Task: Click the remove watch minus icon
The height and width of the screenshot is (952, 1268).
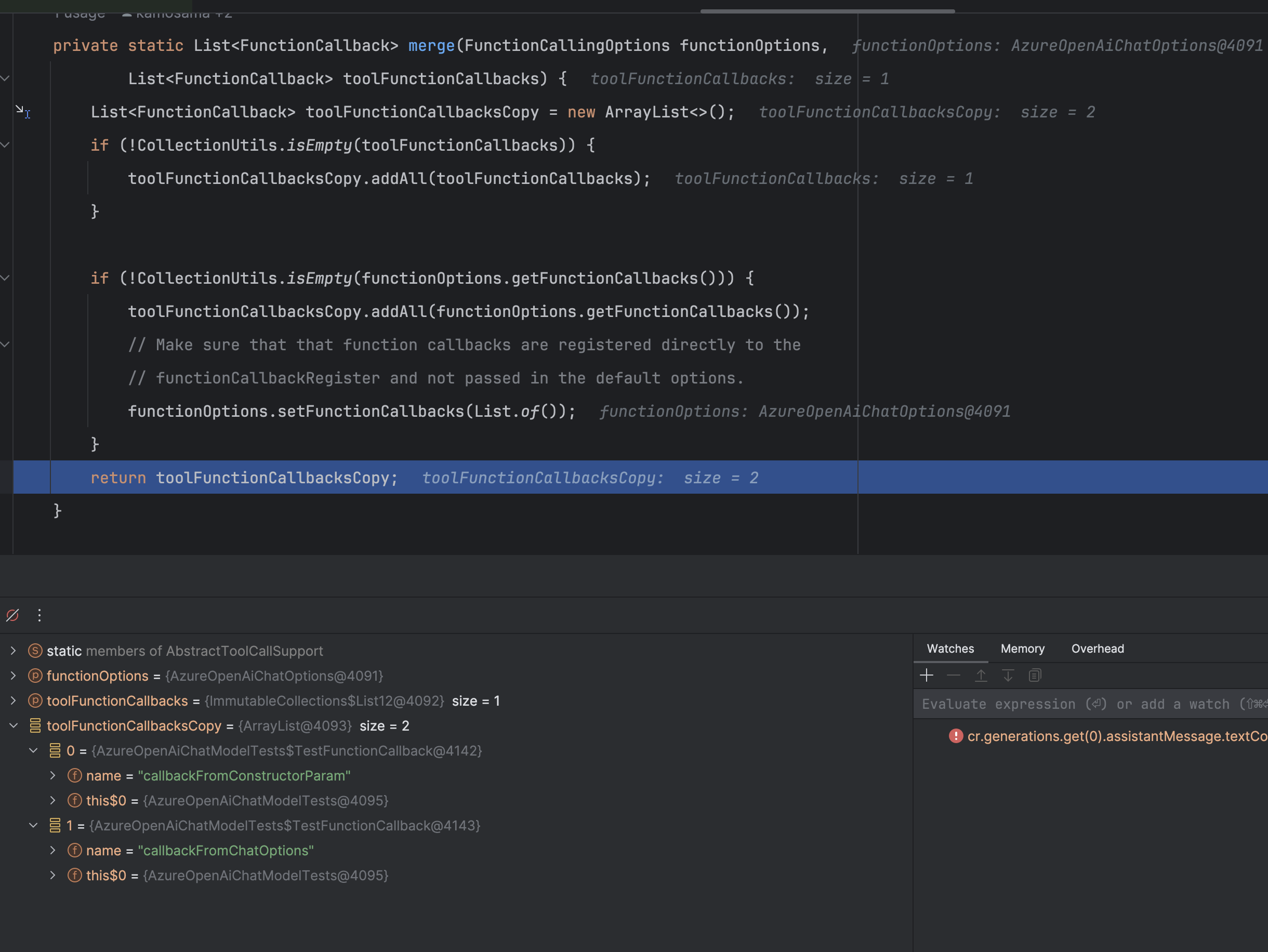Action: pyautogui.click(x=953, y=675)
